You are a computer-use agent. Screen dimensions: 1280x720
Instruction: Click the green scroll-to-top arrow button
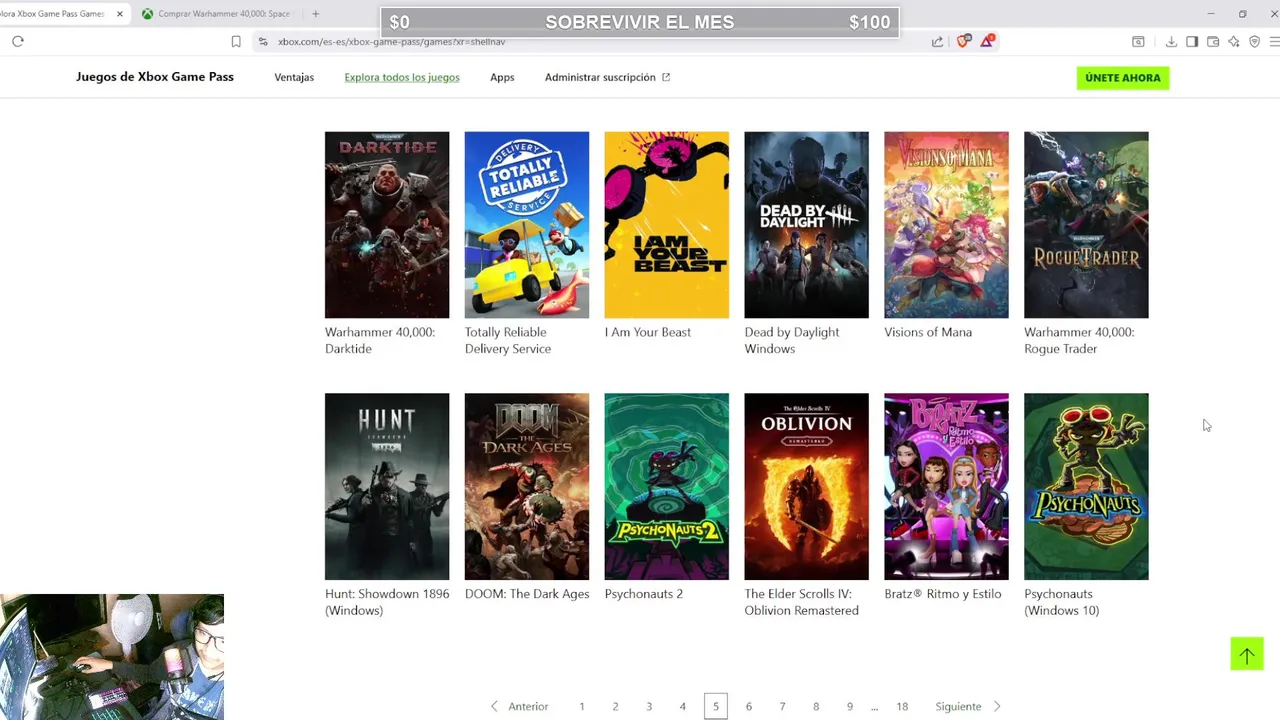(x=1247, y=654)
